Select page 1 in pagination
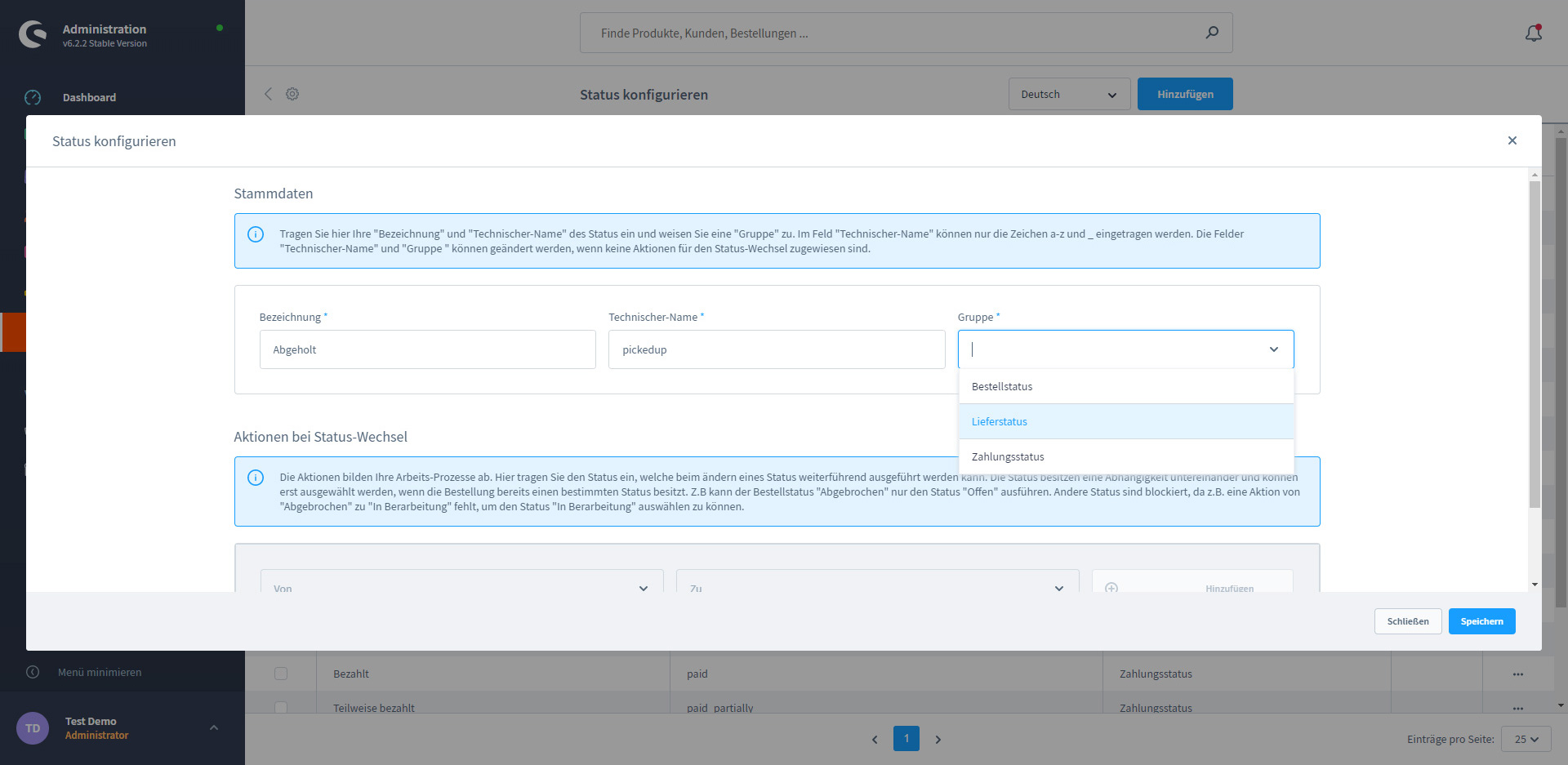 coord(906,738)
